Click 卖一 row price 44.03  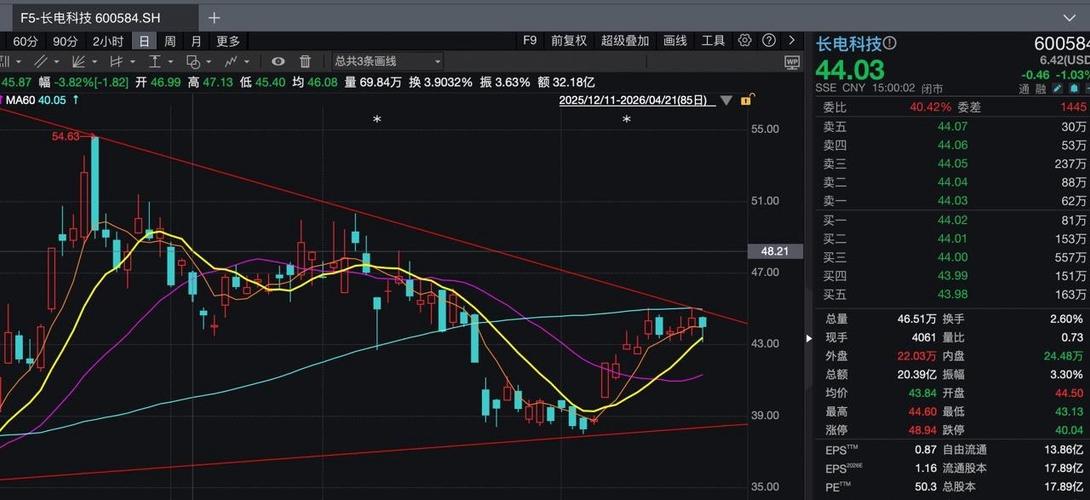pos(952,201)
